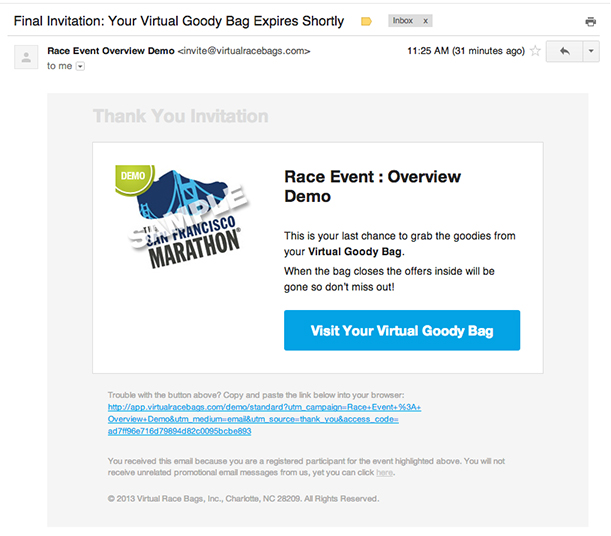Screen dimensions: 611x536
Task: Click the Thank You Invitation header text
Action: click(180, 116)
